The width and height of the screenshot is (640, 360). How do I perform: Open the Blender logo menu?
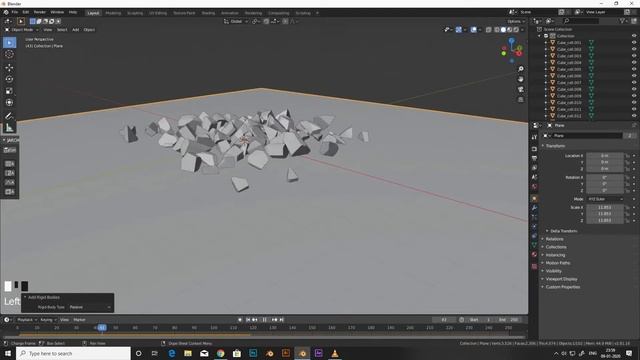pyautogui.click(x=6, y=12)
